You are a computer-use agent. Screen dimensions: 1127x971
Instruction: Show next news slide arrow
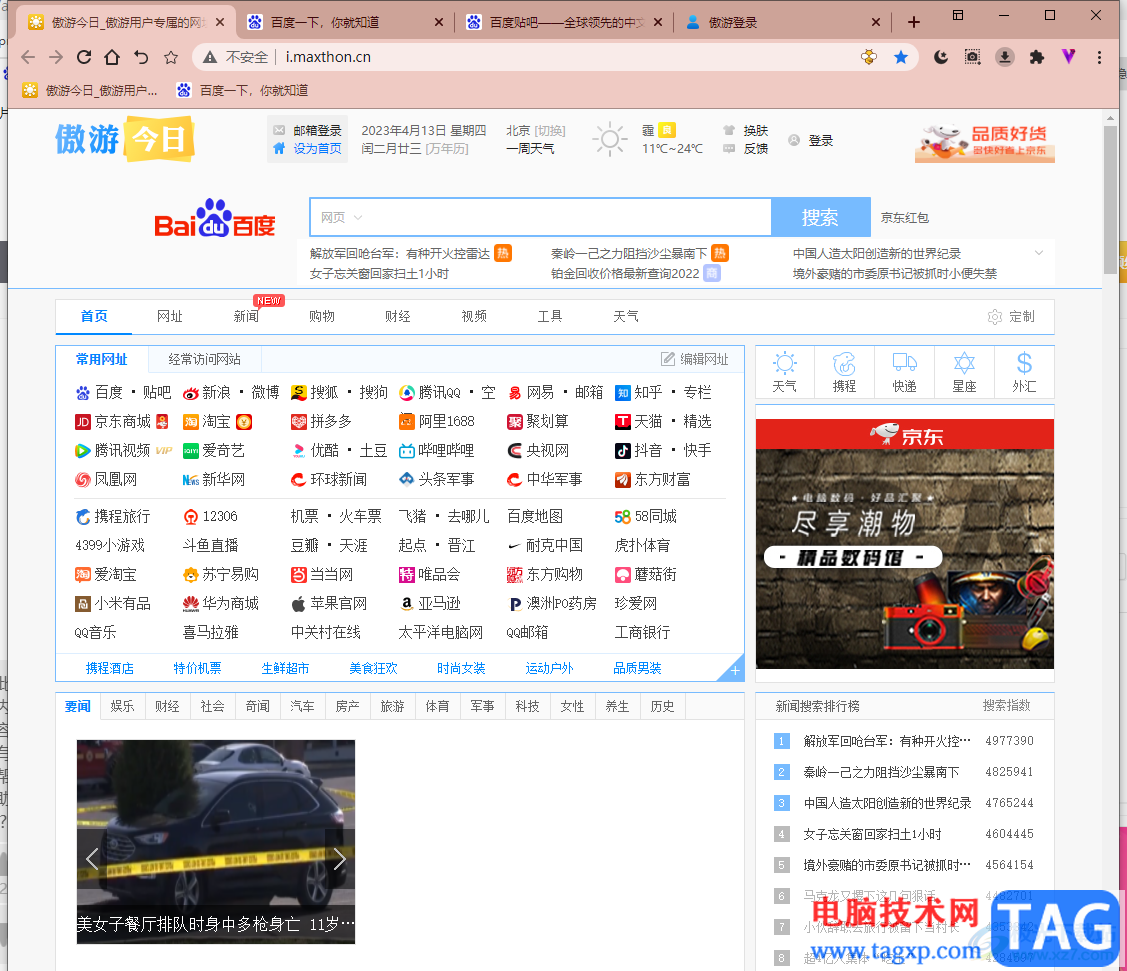point(340,858)
